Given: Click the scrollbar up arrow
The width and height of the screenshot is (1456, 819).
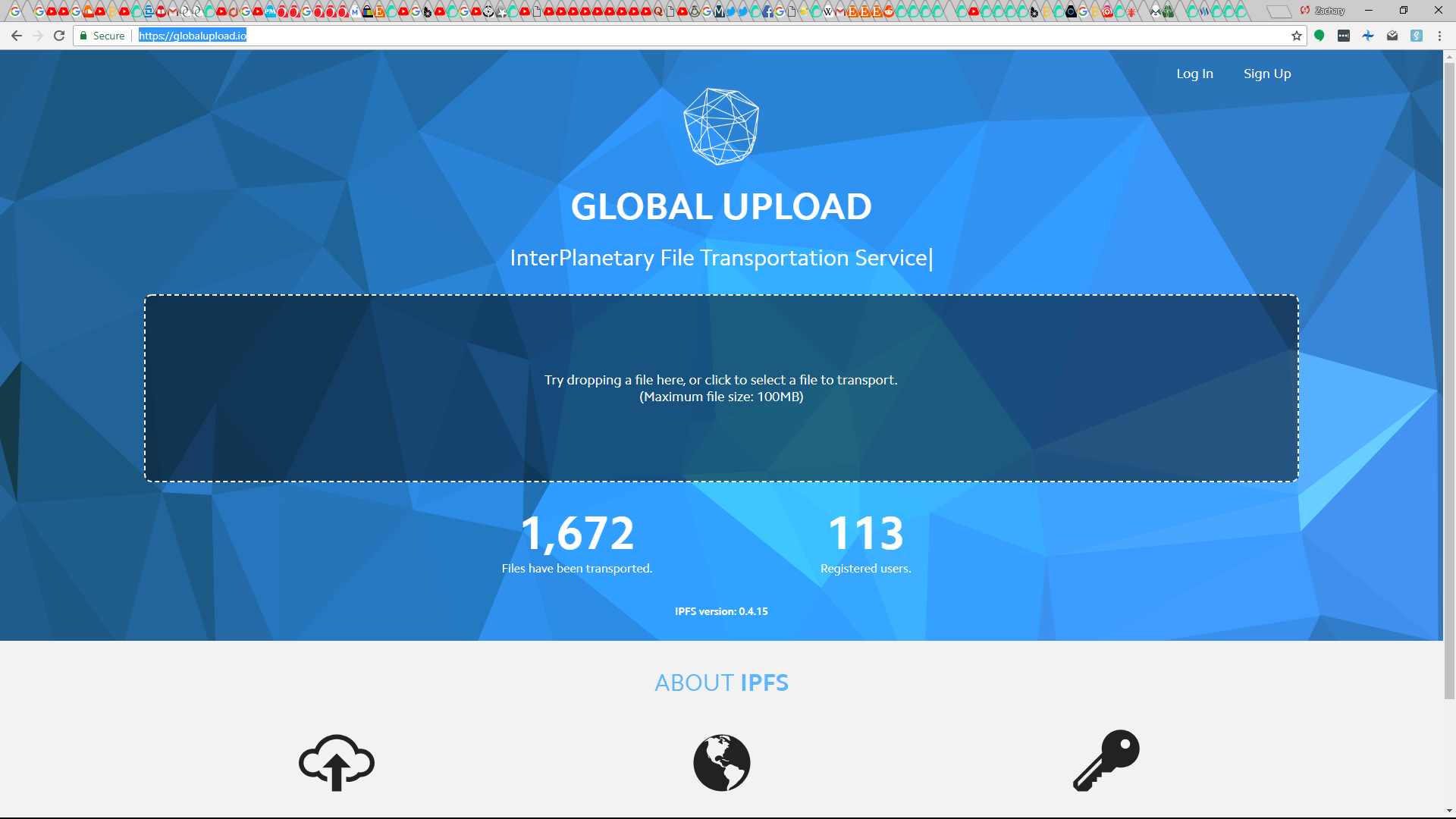Looking at the screenshot, I should 1449,56.
